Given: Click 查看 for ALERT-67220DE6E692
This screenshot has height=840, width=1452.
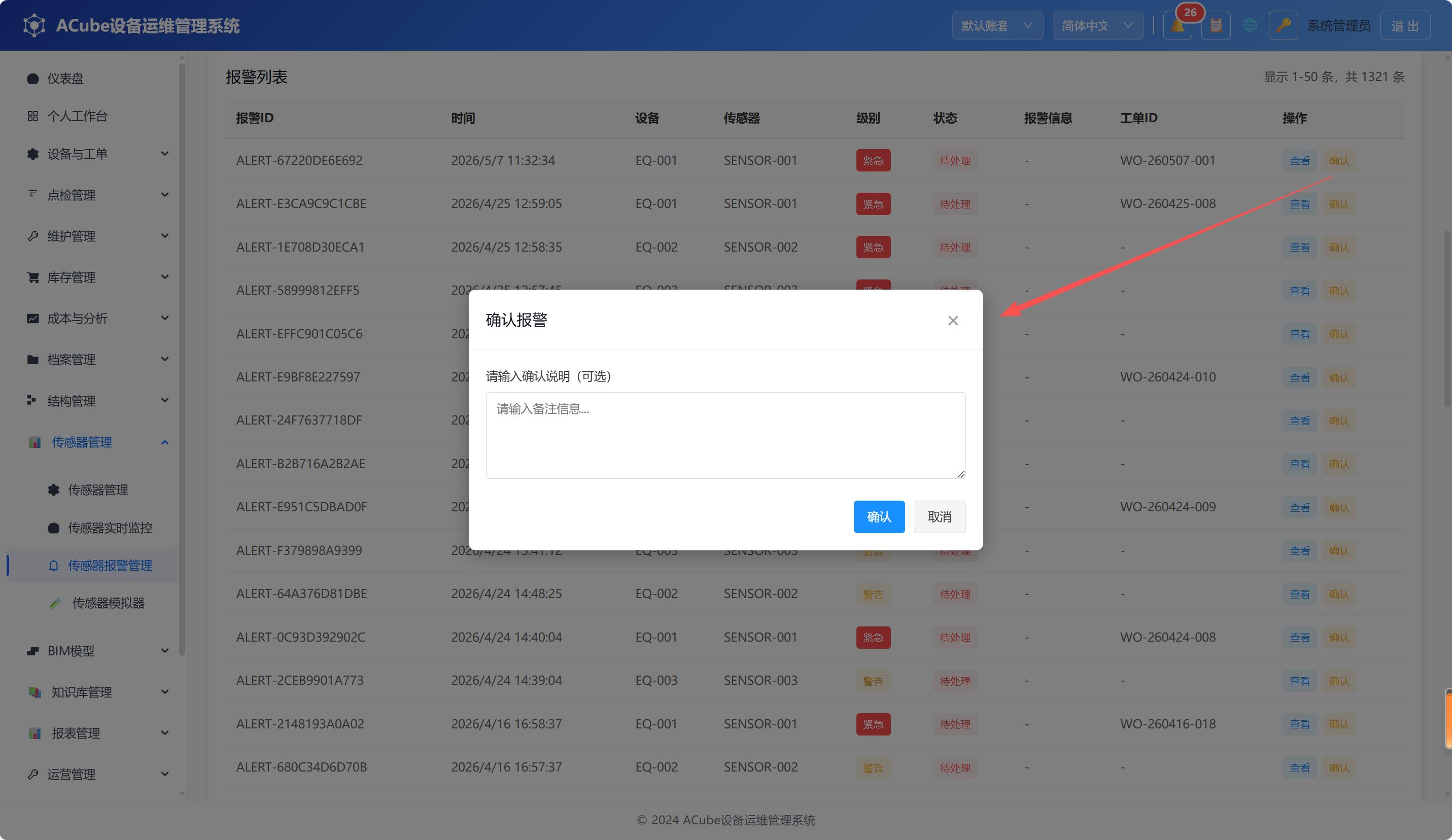Looking at the screenshot, I should click(1299, 161).
